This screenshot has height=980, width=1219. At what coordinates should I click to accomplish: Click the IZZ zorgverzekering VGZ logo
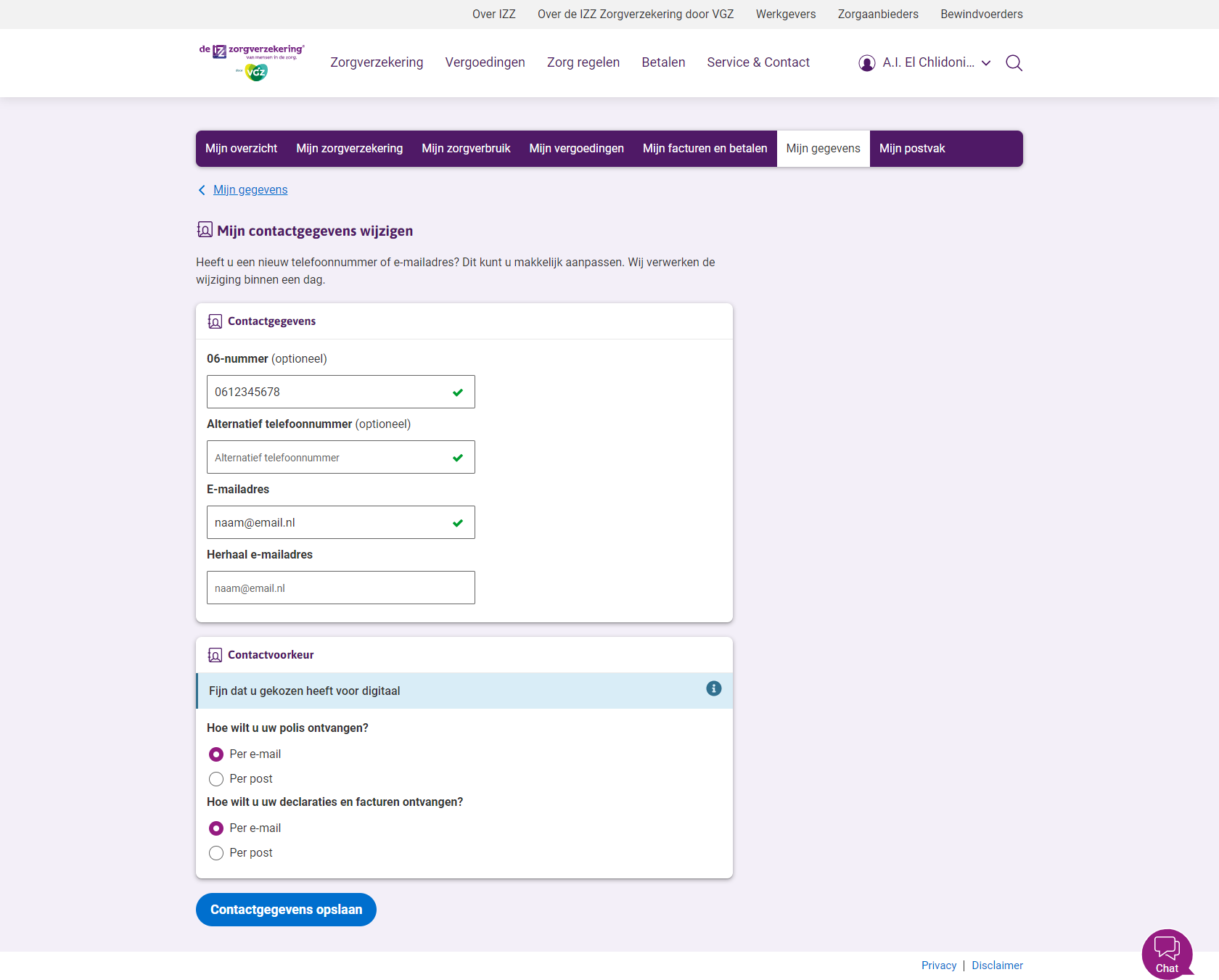(x=252, y=62)
